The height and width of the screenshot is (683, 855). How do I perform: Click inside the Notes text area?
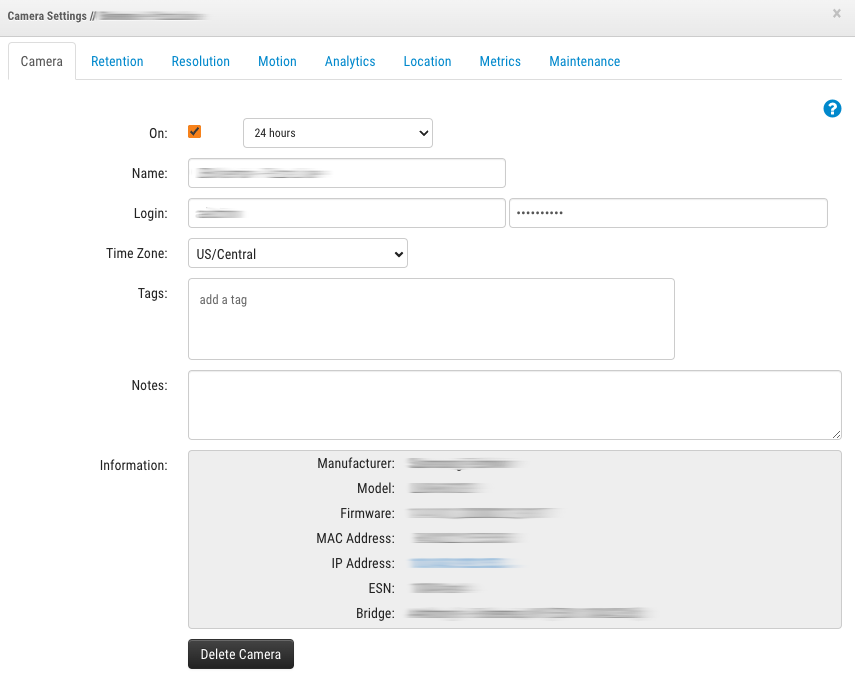(x=514, y=405)
